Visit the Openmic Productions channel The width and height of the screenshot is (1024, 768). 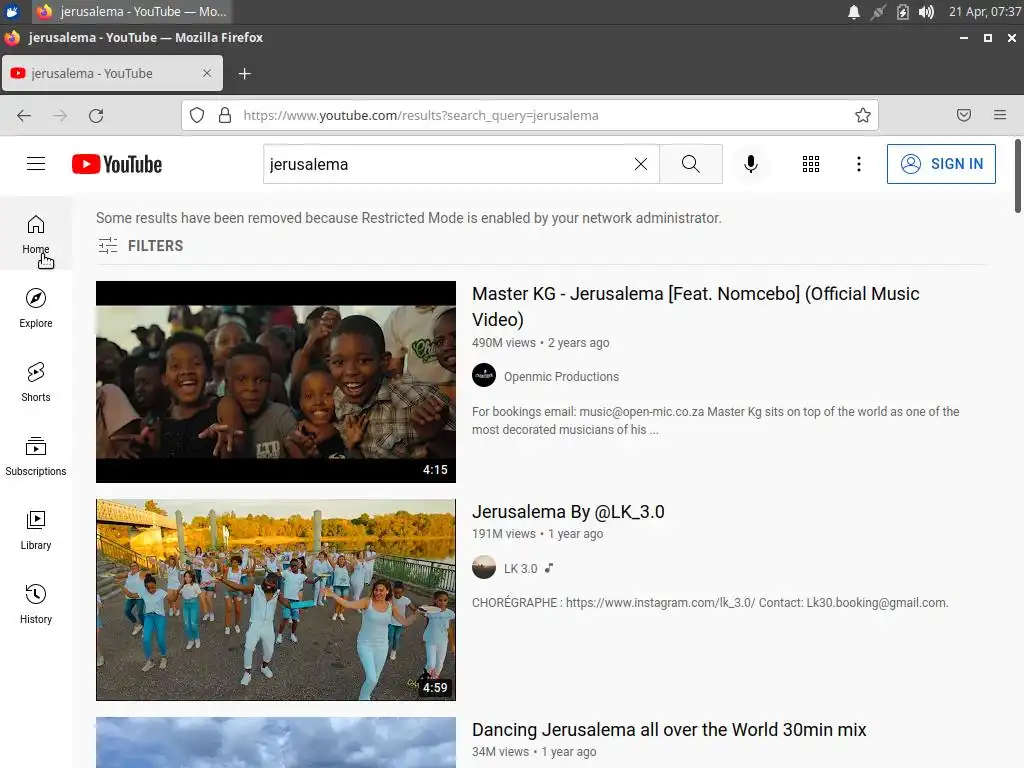[x=561, y=376]
